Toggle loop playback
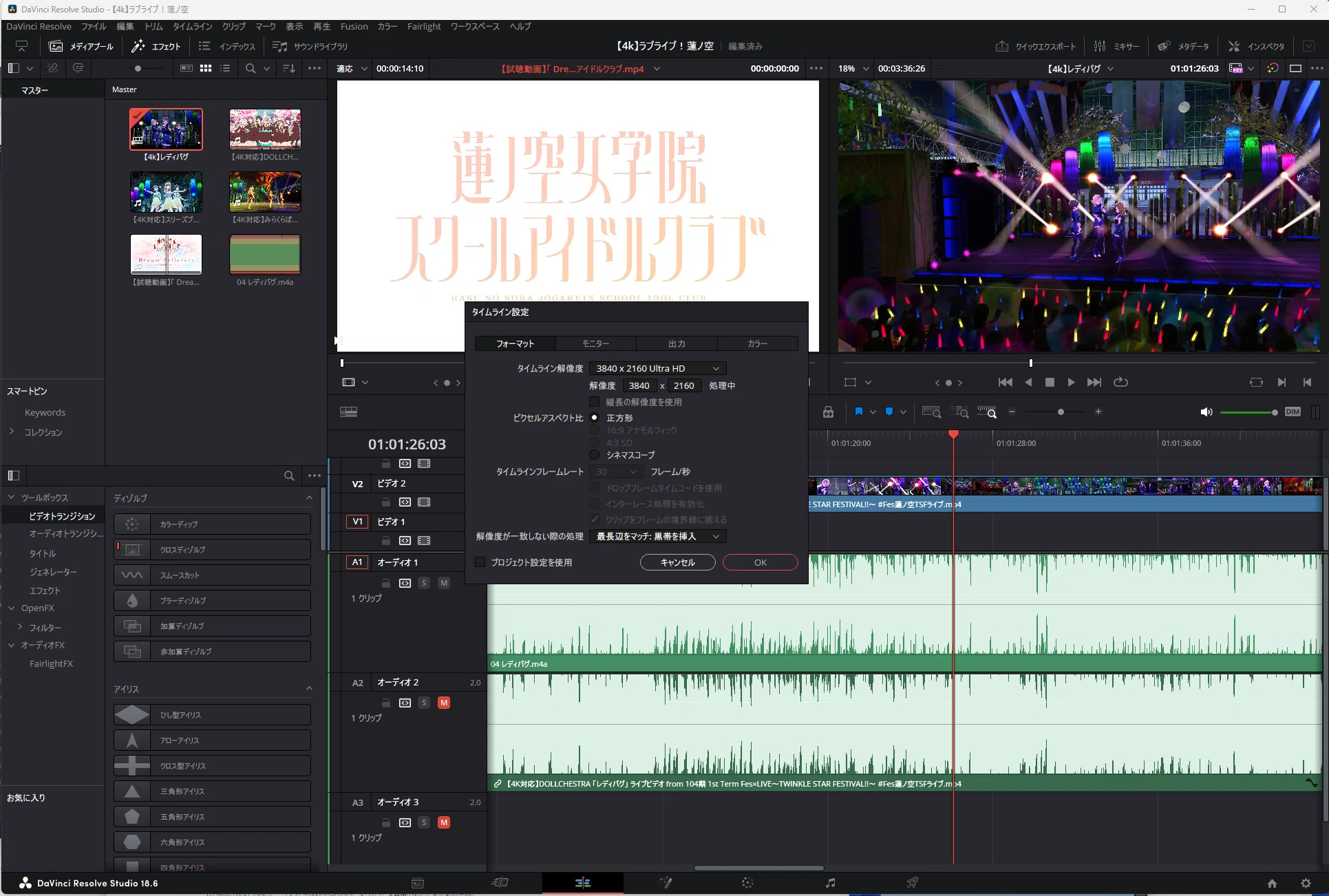This screenshot has width=1329, height=896. [x=1120, y=382]
